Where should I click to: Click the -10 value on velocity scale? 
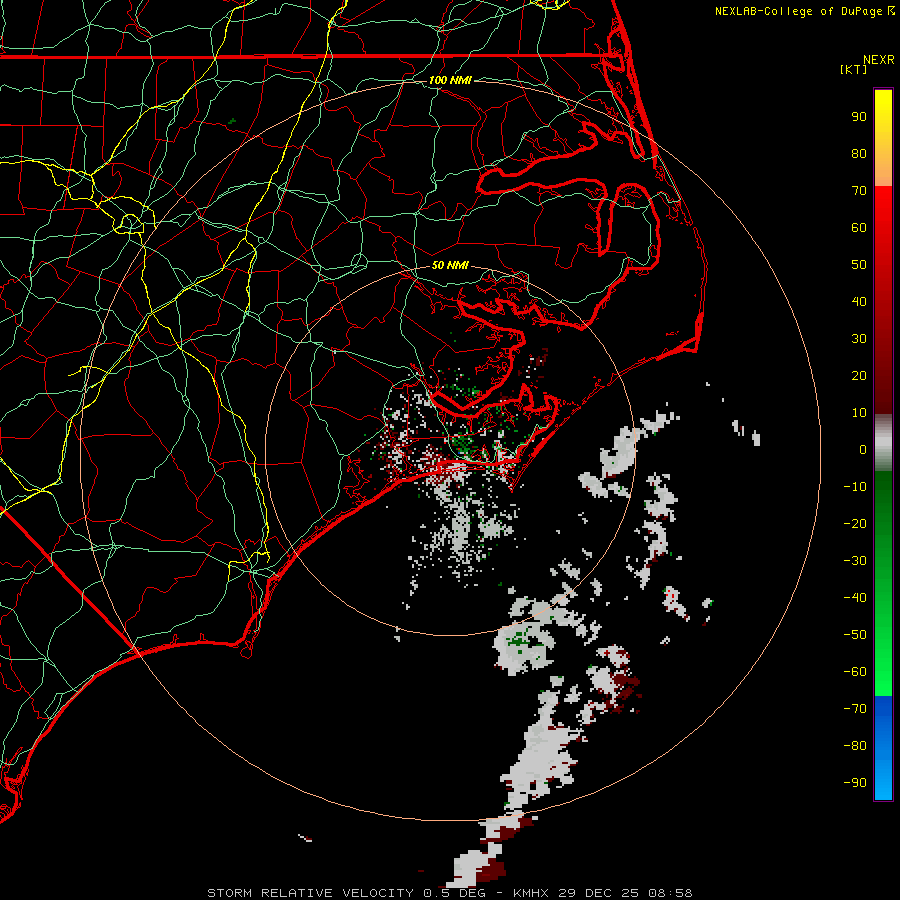click(855, 487)
